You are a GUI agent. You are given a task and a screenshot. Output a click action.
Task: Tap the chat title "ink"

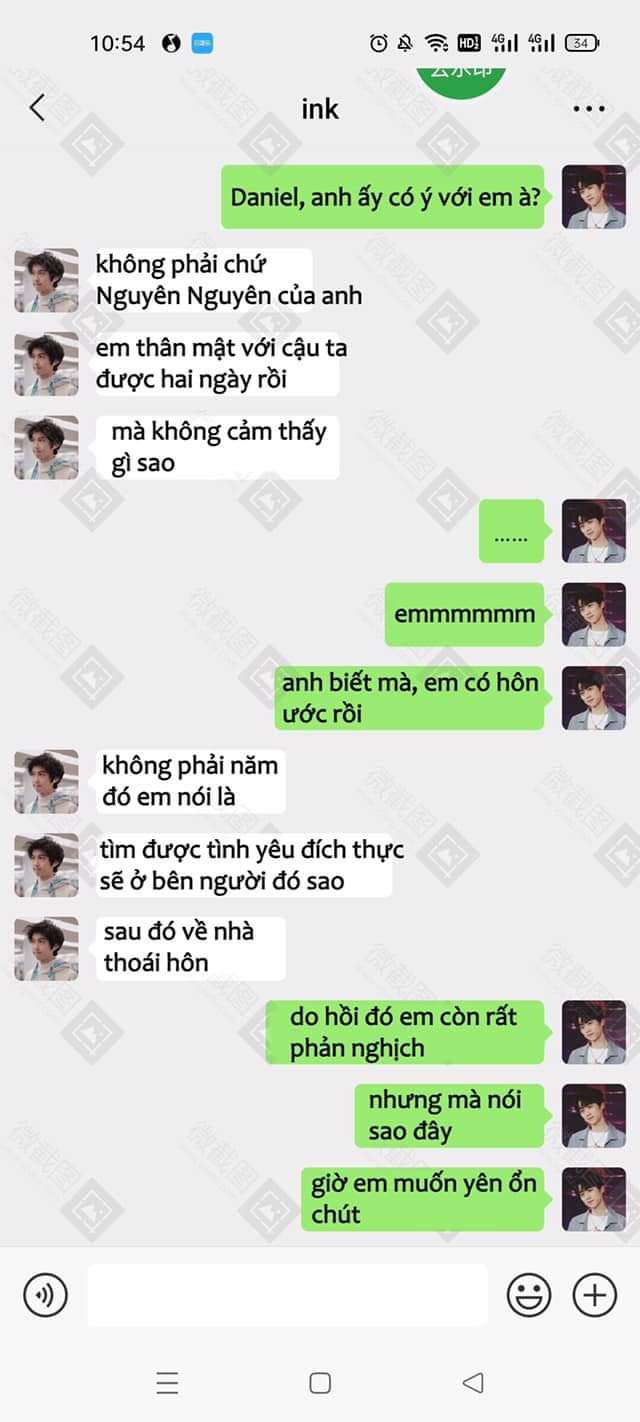[x=320, y=108]
